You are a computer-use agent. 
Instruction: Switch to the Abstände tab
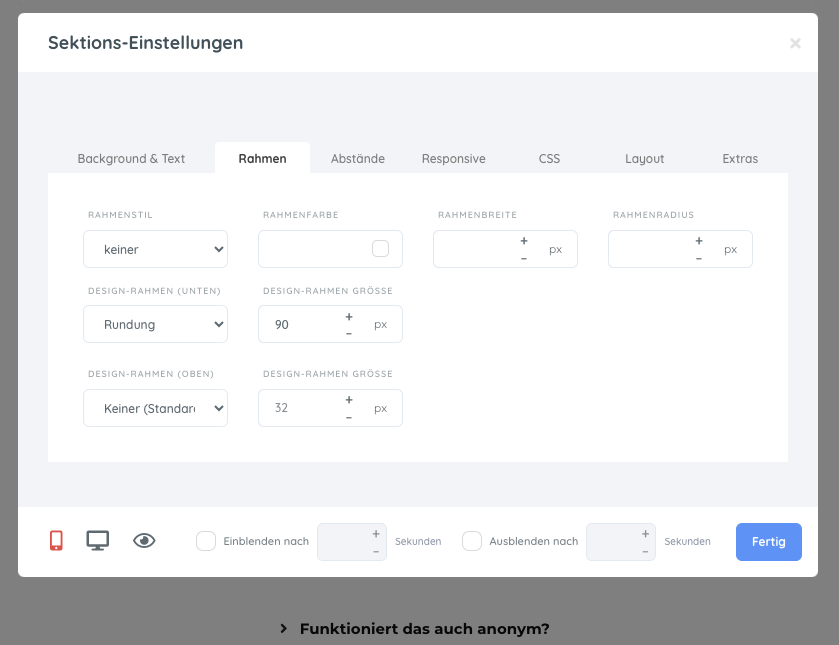pos(357,158)
